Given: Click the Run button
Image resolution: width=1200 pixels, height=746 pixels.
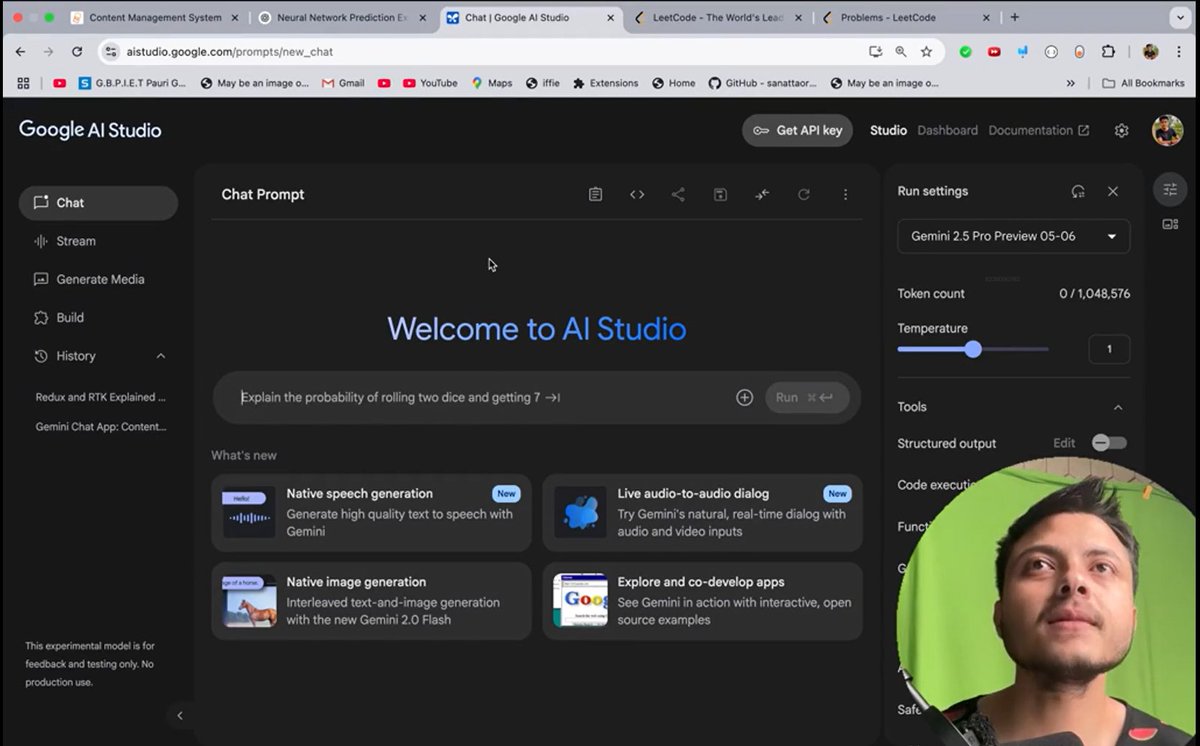Looking at the screenshot, I should pos(807,397).
